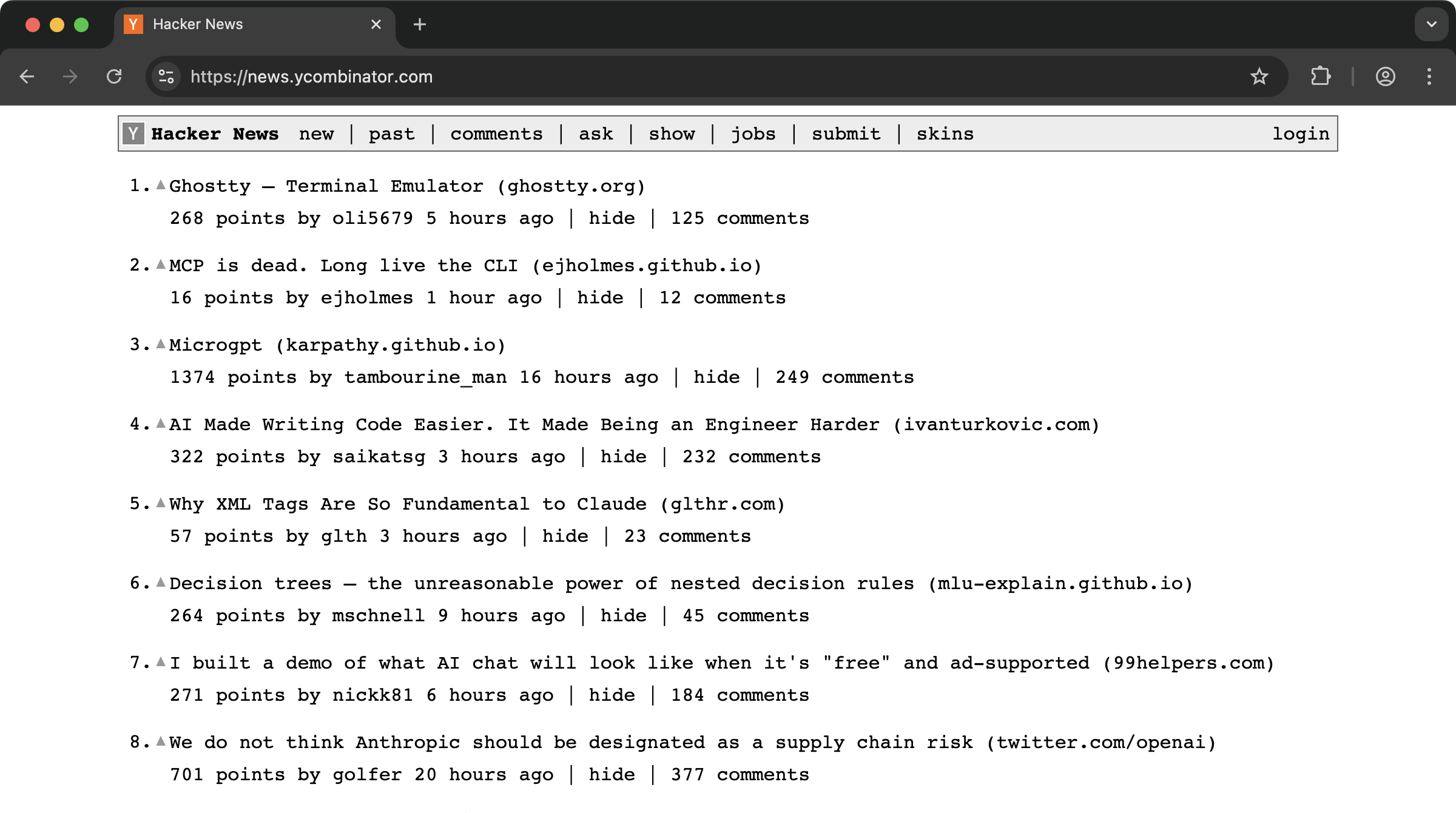Viewport: 1456px width, 813px height.
Task: Click the URL address bar field
Action: (667, 76)
